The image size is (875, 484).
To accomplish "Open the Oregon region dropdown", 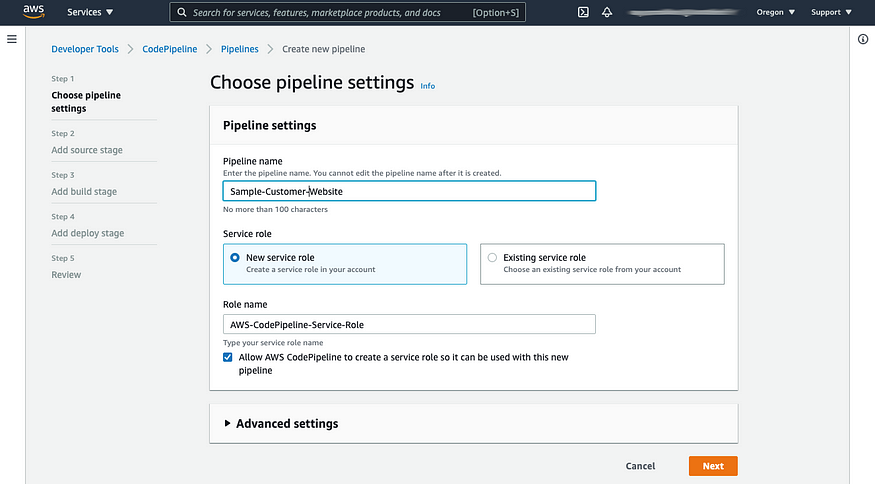I will click(776, 12).
